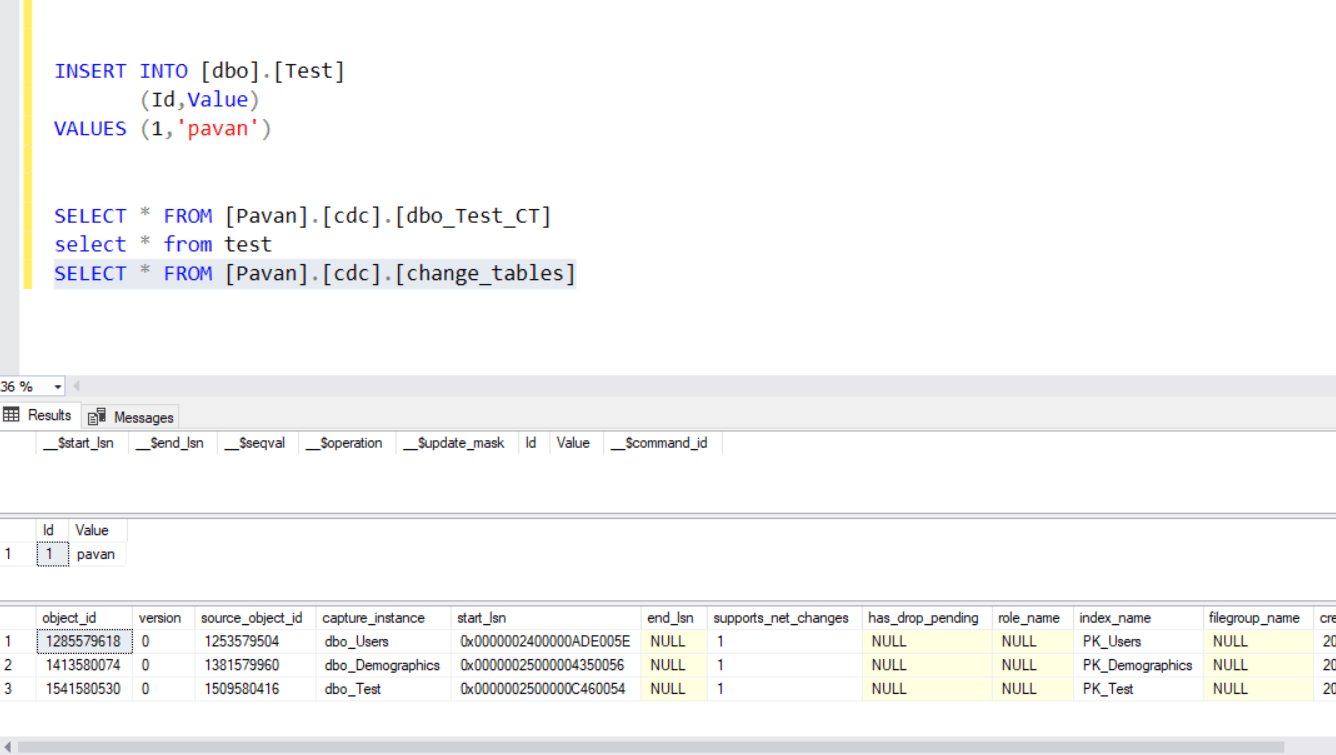Click the Messages tab document icon
The height and width of the screenshot is (755, 1336).
coord(96,416)
